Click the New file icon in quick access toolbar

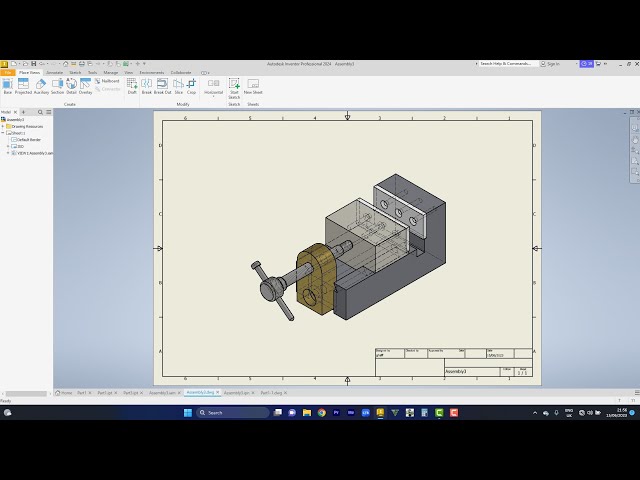click(14, 64)
